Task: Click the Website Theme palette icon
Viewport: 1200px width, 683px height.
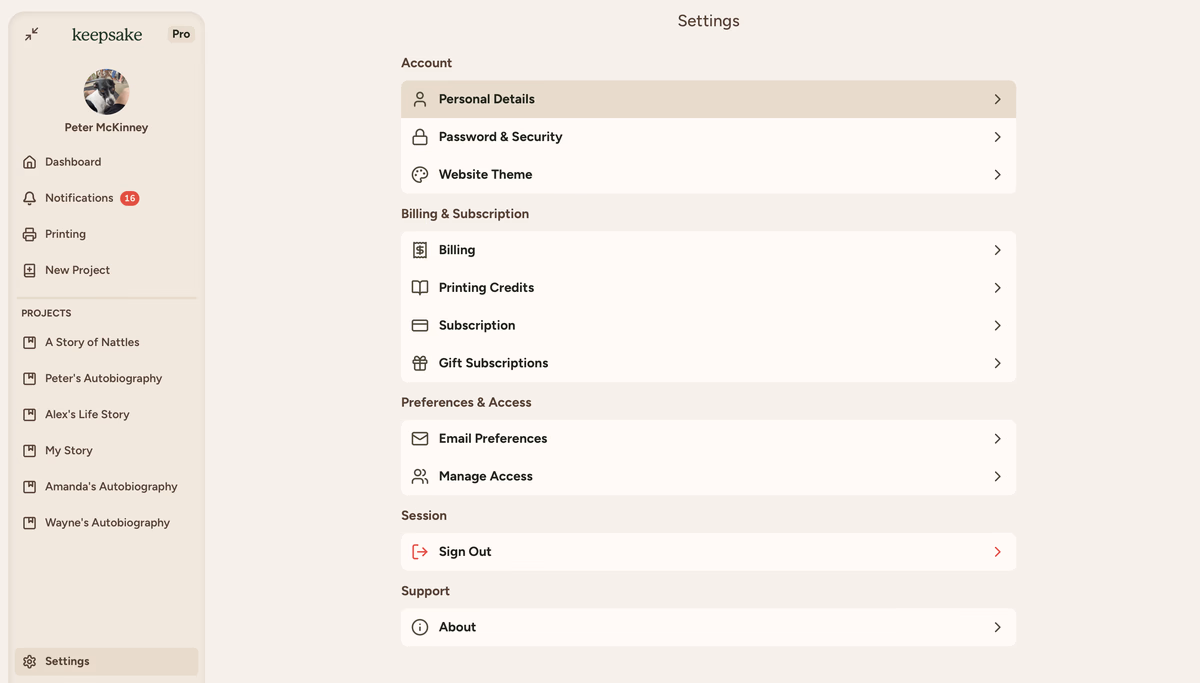Action: pos(420,175)
